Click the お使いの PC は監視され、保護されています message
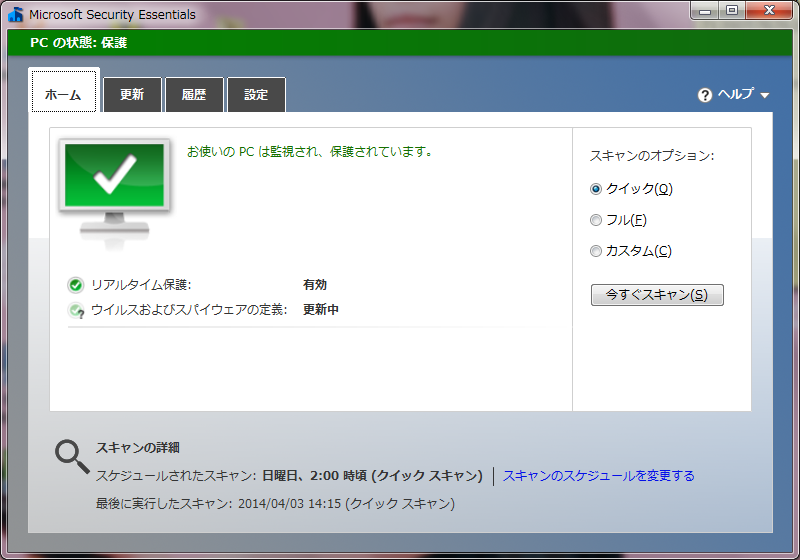 click(310, 151)
